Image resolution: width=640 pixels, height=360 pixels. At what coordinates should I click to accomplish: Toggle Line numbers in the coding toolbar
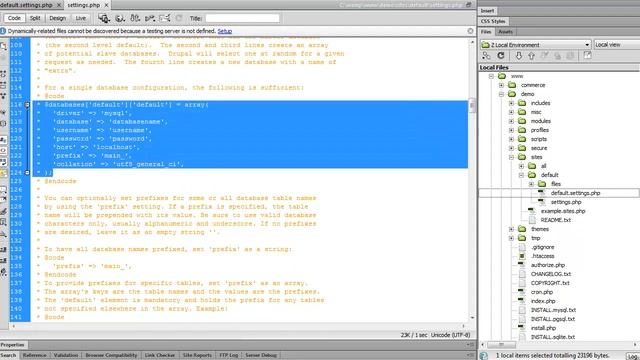pos(4,140)
